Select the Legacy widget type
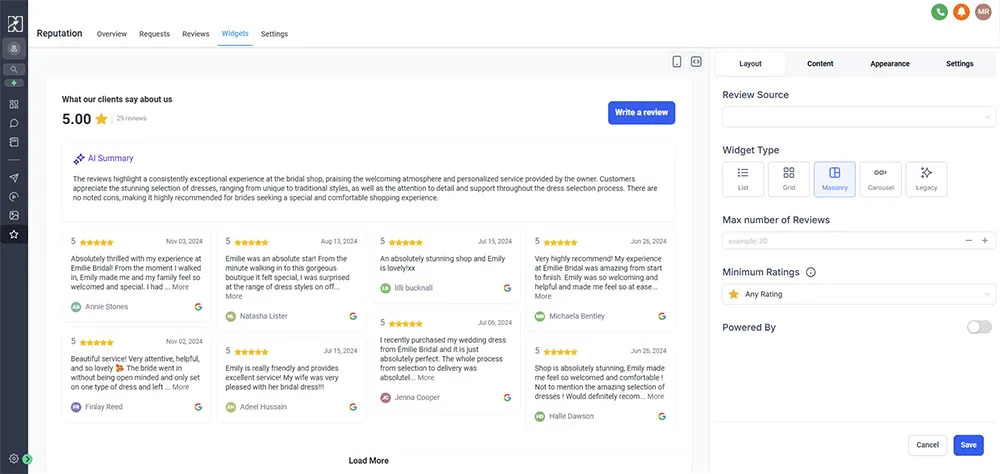The height and width of the screenshot is (474, 1000). tap(927, 179)
